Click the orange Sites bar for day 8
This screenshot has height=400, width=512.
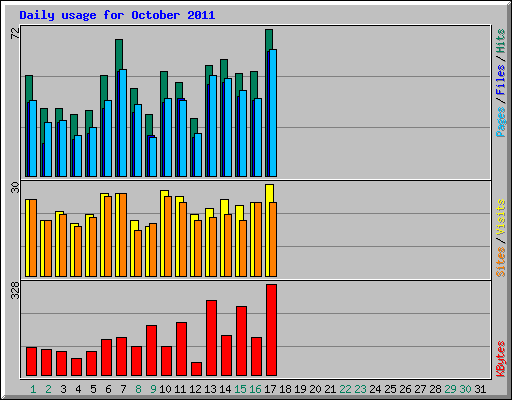point(138,253)
